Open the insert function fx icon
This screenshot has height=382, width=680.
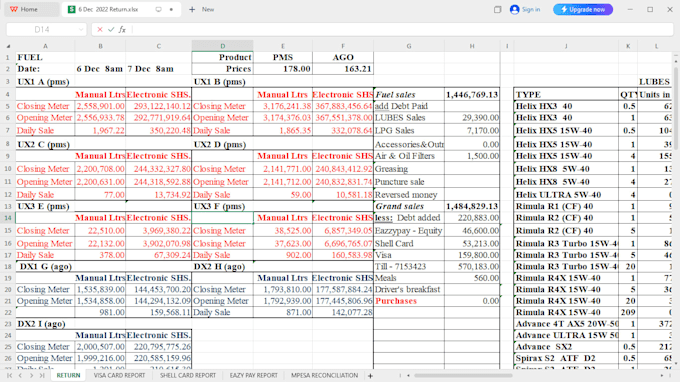click(122, 29)
